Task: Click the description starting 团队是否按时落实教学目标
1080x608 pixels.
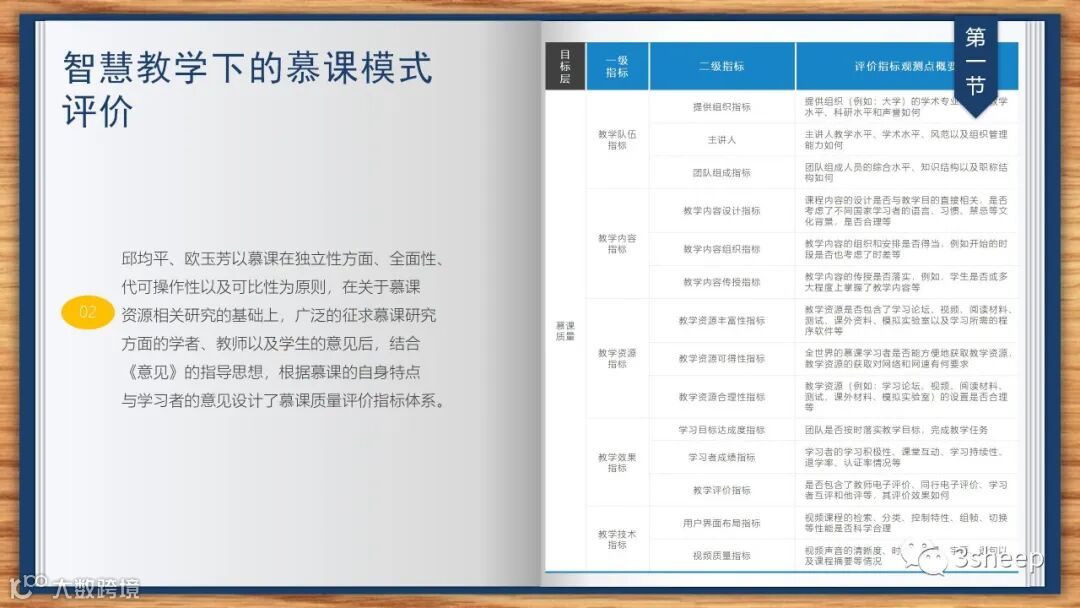Action: [896, 430]
